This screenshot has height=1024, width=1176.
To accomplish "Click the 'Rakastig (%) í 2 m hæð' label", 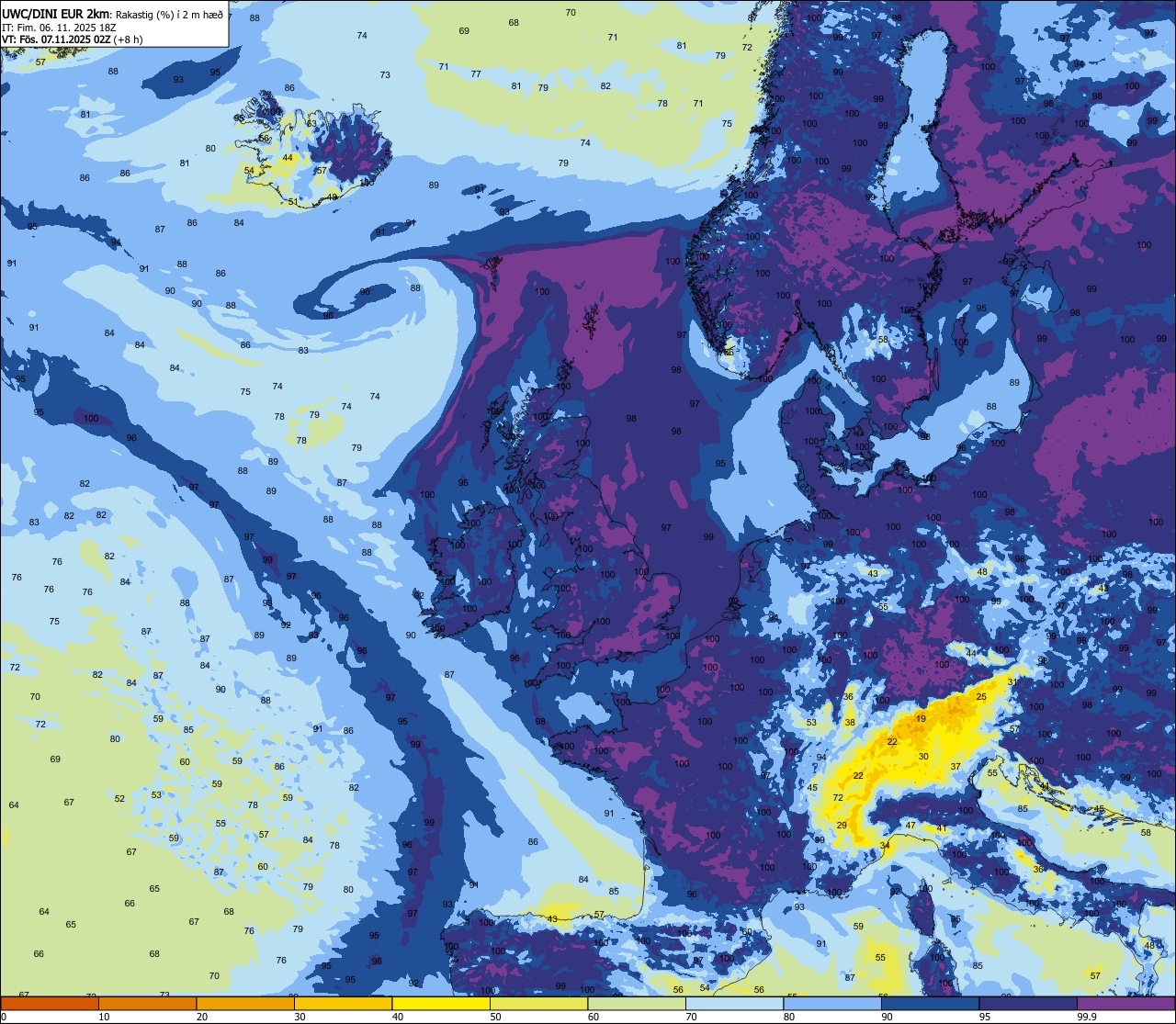I will click(169, 15).
